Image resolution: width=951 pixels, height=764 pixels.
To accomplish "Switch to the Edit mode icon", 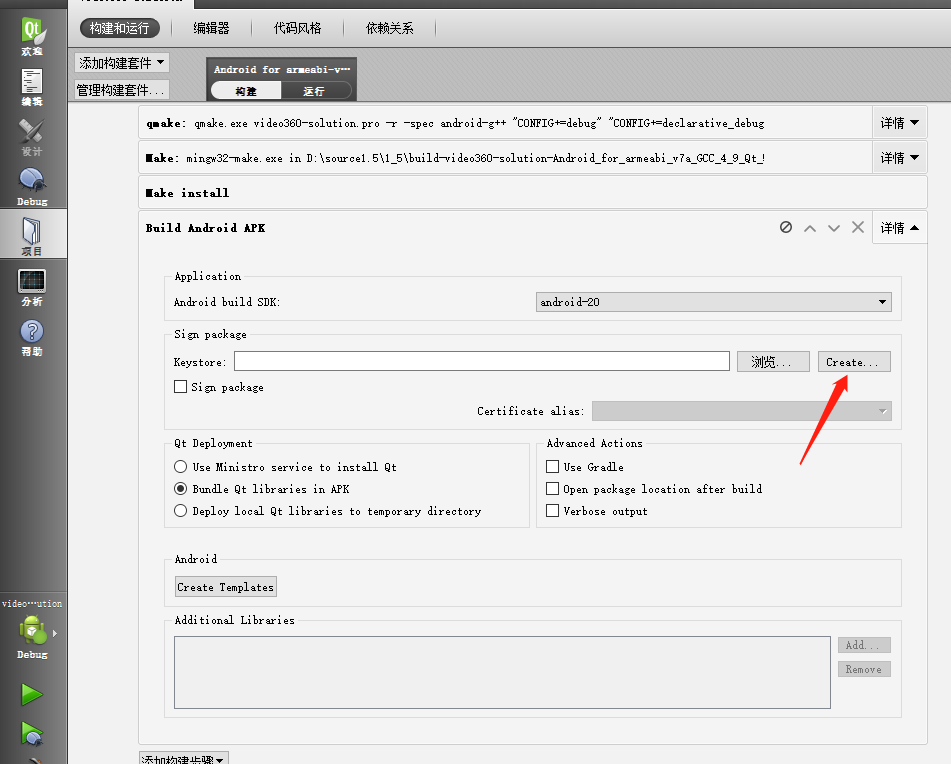I will (33, 87).
